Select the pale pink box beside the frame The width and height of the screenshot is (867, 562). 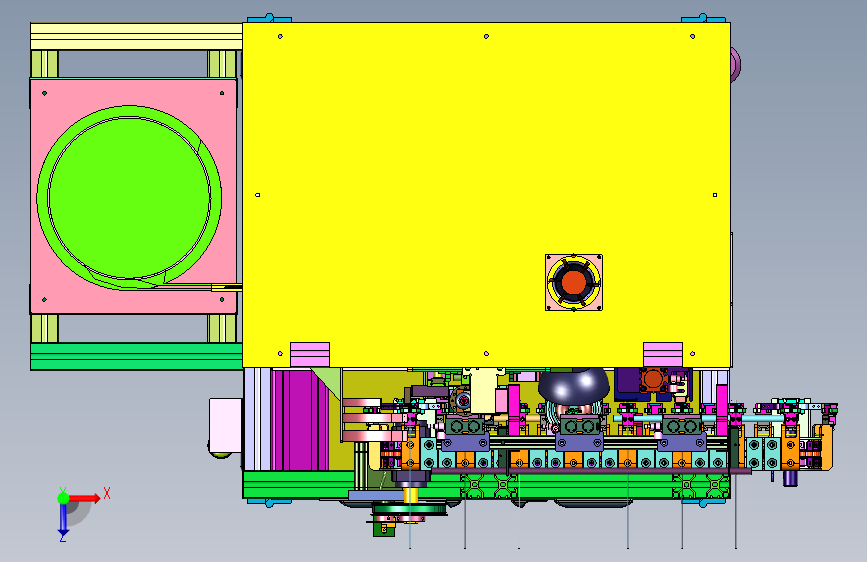(x=225, y=425)
